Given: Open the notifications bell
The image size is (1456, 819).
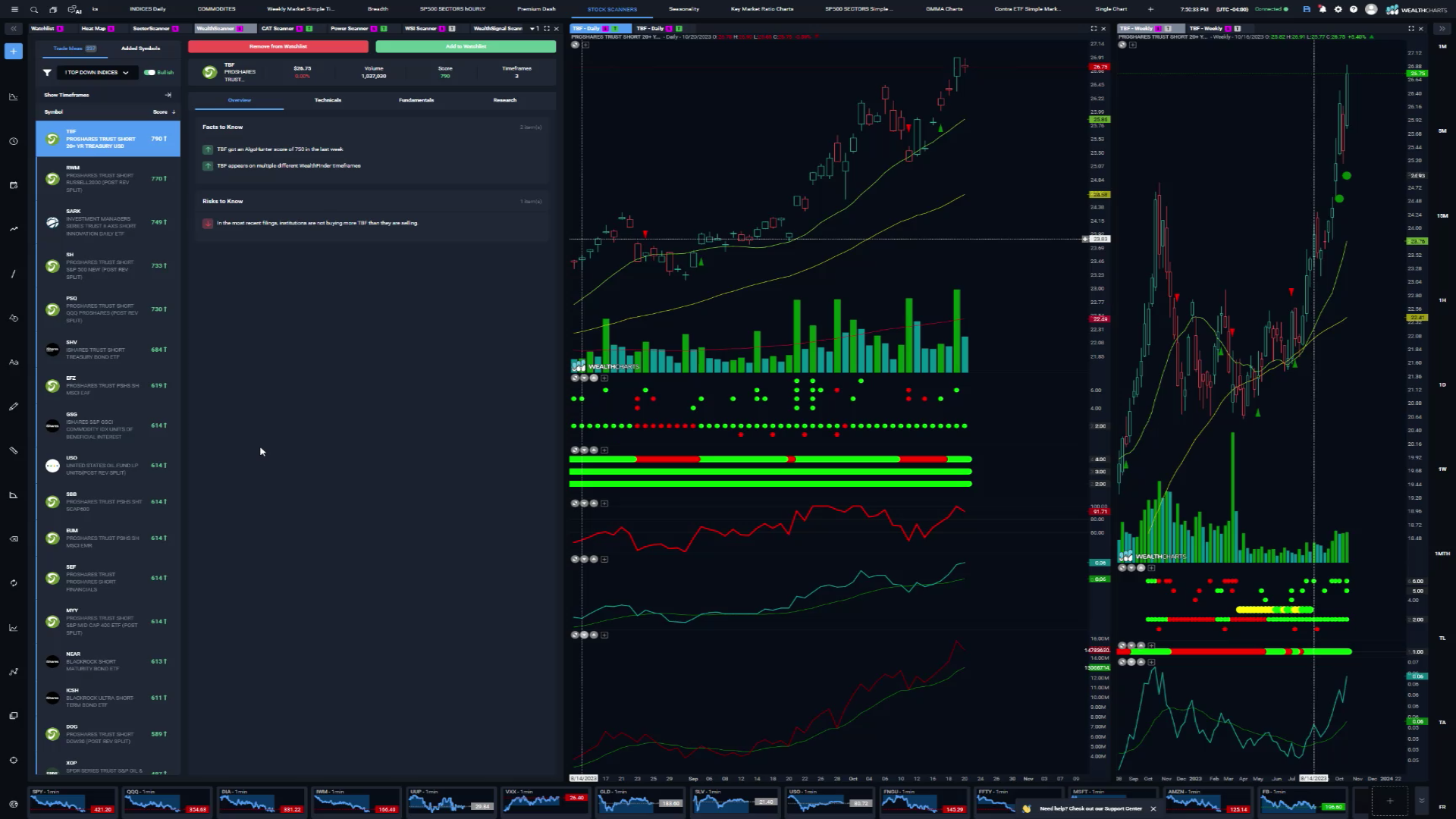Looking at the screenshot, I should (1323, 9).
